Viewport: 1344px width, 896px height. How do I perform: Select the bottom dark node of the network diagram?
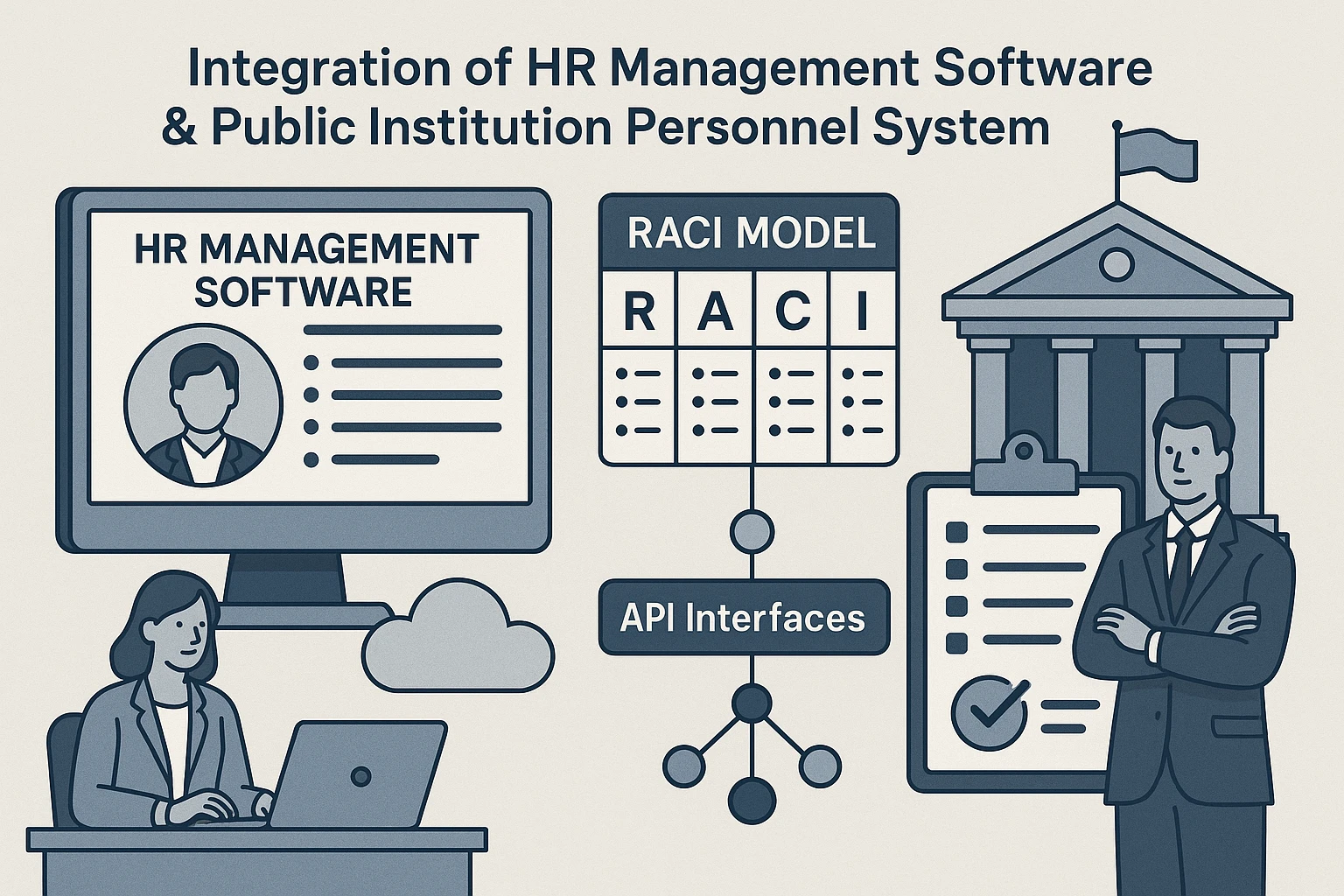pyautogui.click(x=752, y=800)
